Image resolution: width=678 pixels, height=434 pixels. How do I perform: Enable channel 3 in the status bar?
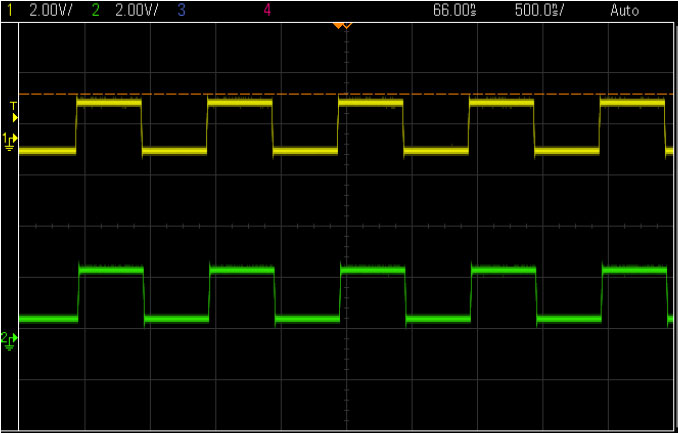181,9
